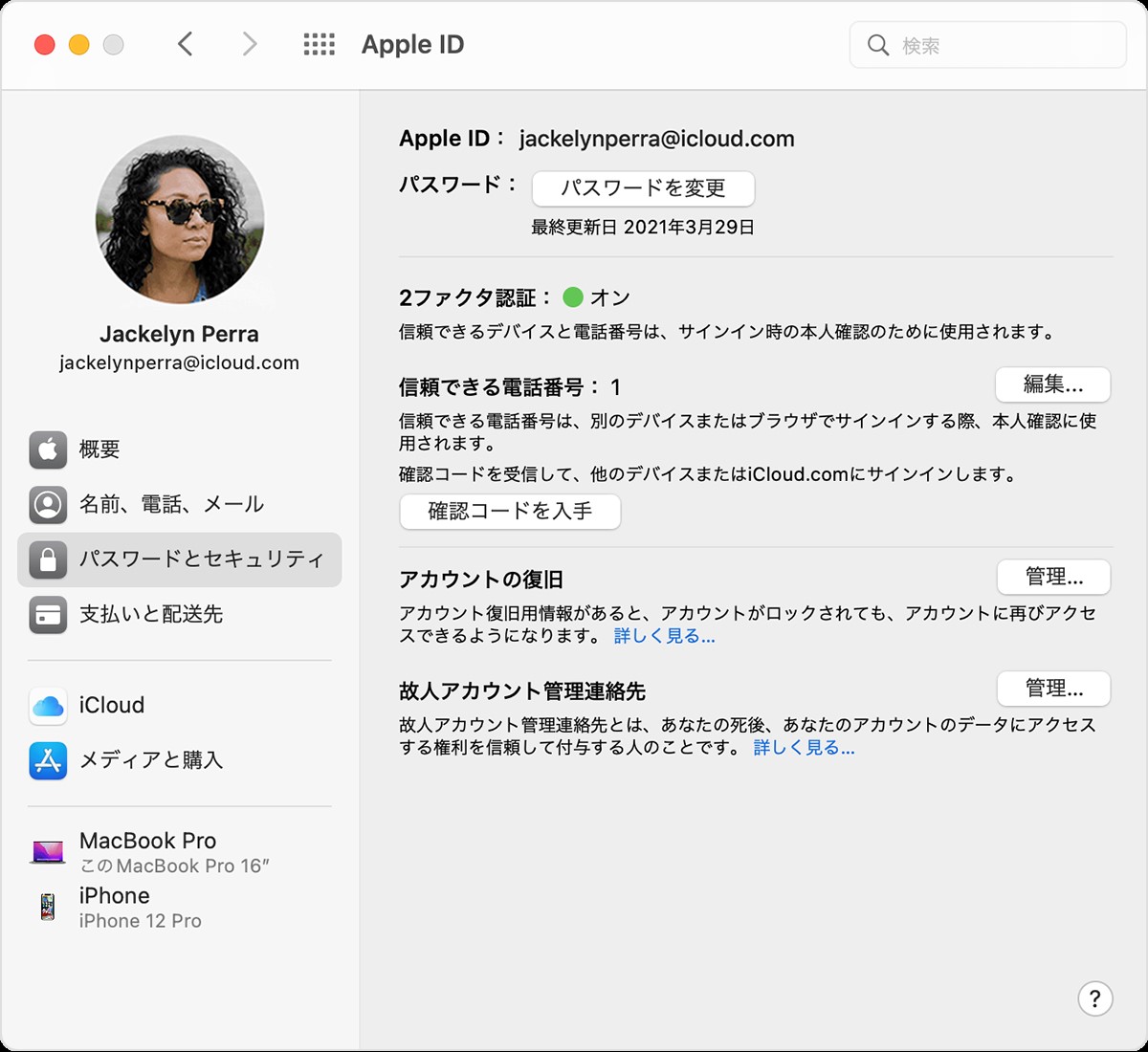Click the パスワードを変更 button

[643, 188]
